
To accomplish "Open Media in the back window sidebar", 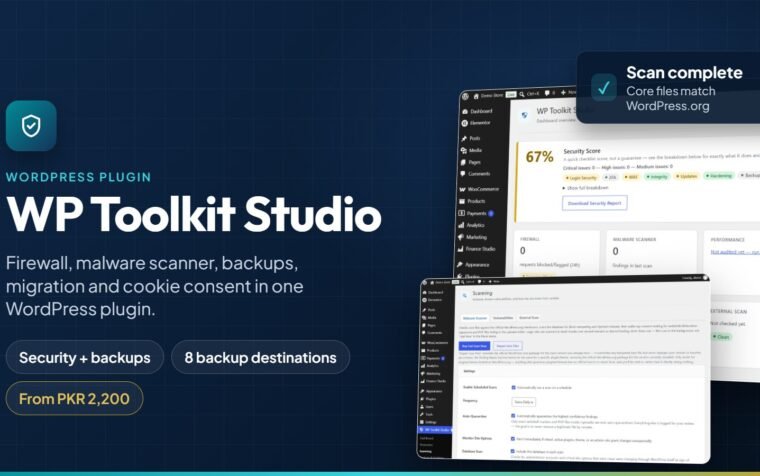I will tap(472, 150).
